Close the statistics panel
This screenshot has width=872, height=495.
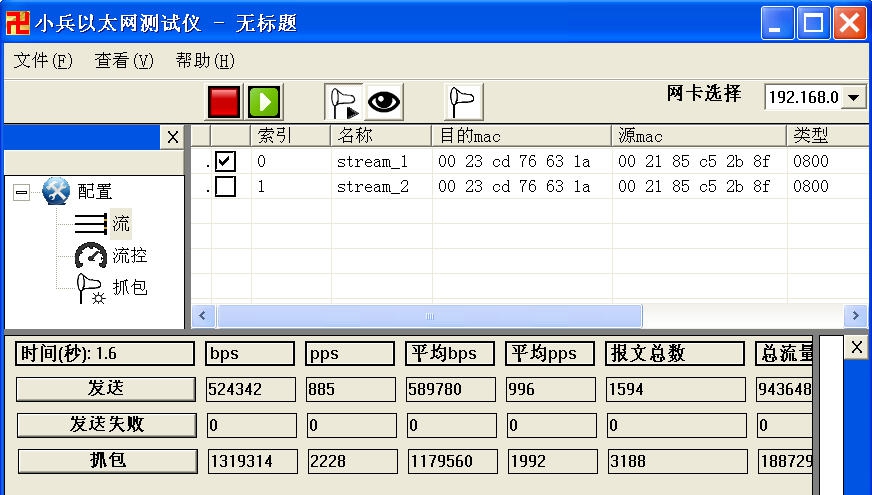click(856, 348)
